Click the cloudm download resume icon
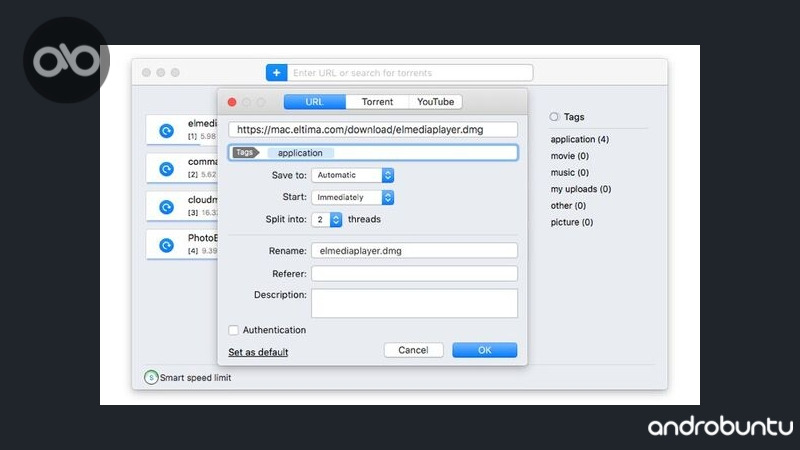The height and width of the screenshot is (450, 800). [x=166, y=207]
